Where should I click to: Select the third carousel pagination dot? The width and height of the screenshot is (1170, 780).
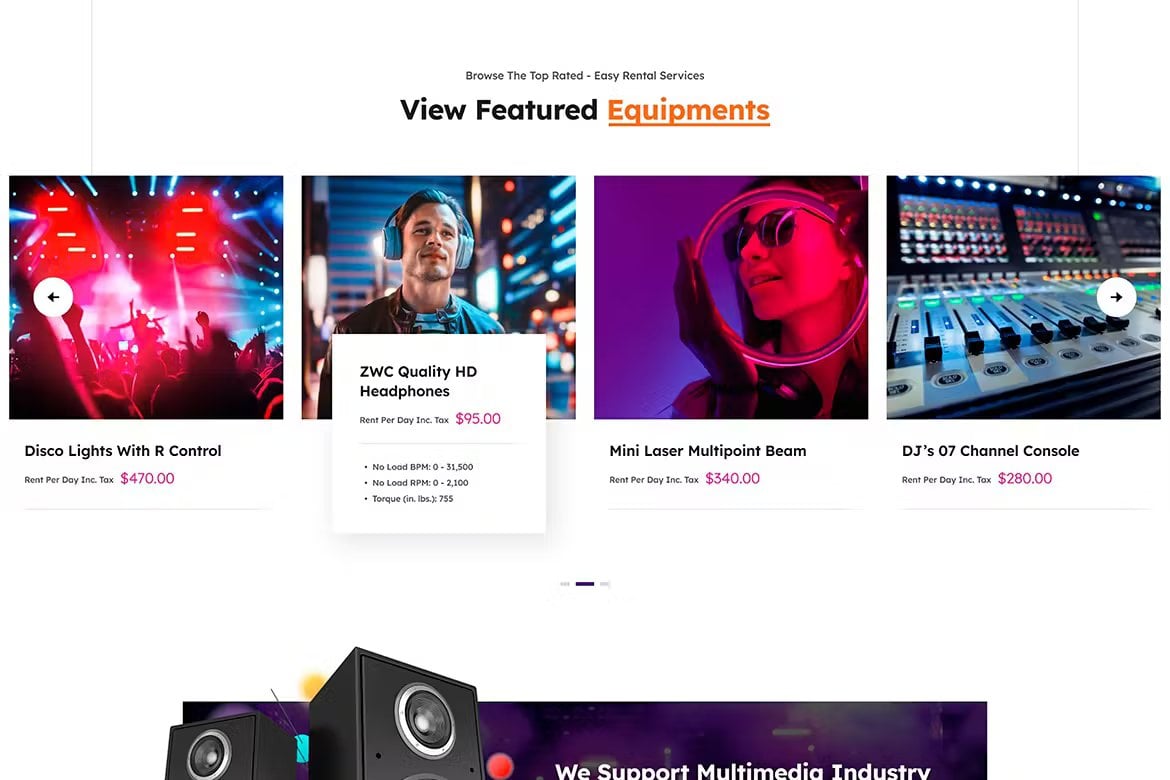(605, 584)
